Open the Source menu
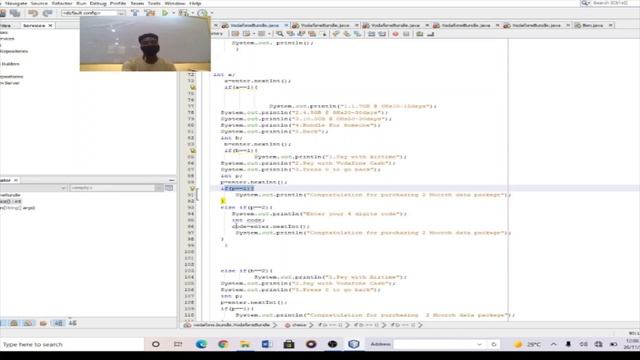Viewport: 640px width, 360px height. coord(39,3)
